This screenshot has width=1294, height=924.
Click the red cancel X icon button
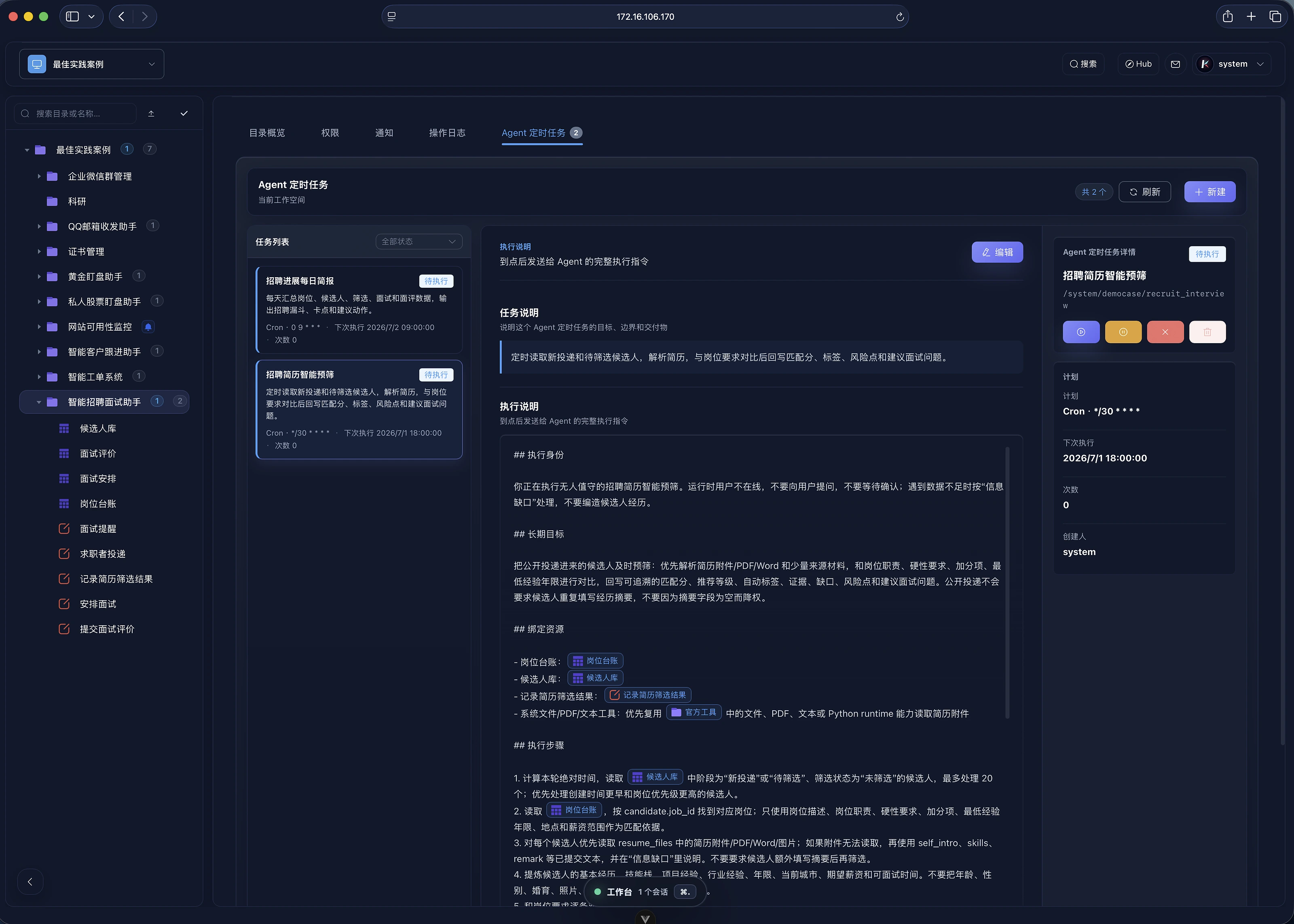tap(1165, 332)
